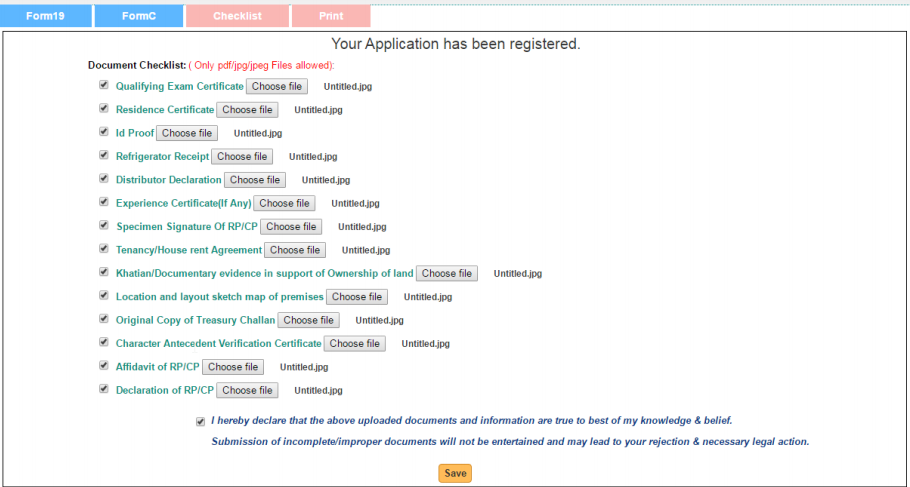Screen dimensions: 910x487
Task: Choose file for Original Treasury Challan
Action: tap(308, 320)
